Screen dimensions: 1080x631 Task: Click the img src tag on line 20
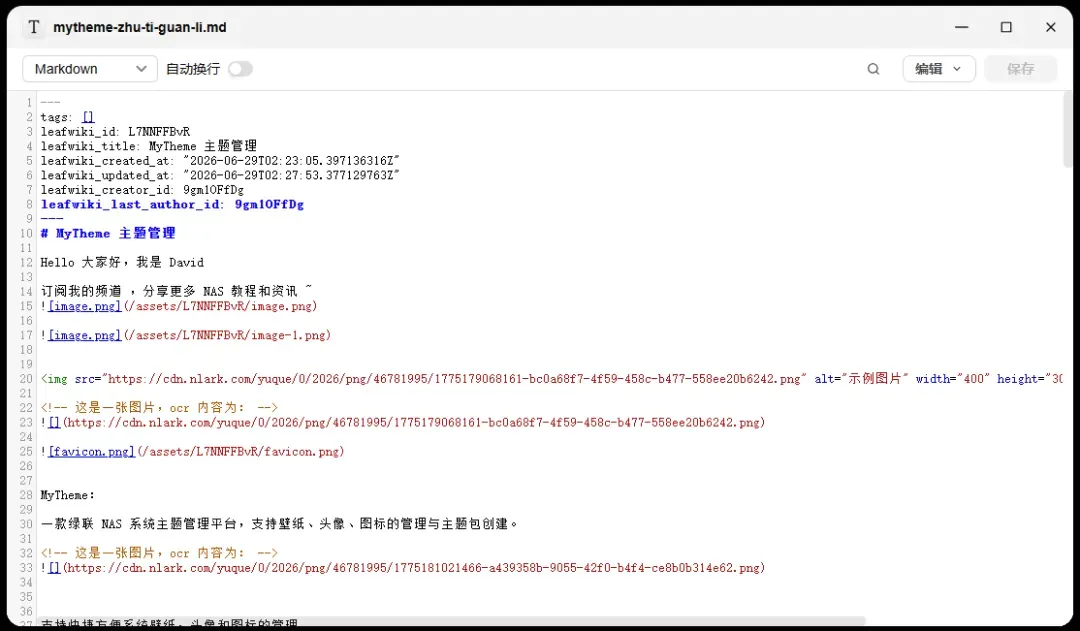551,378
